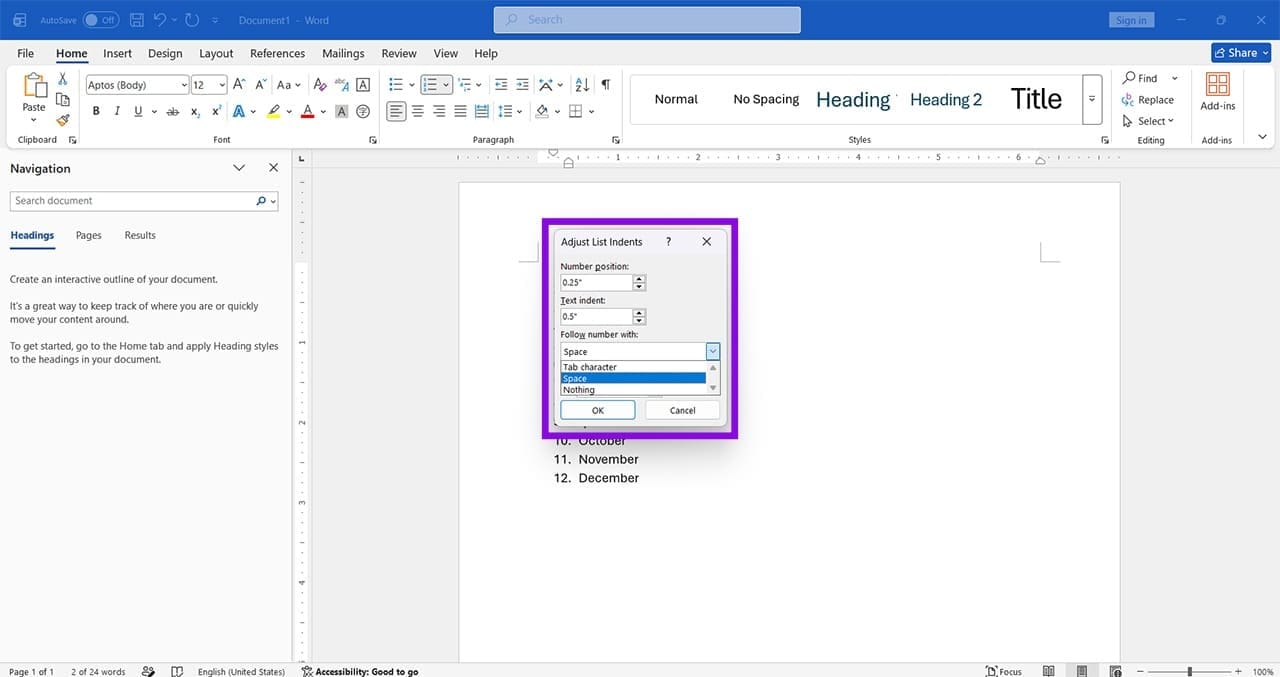Show paragraph marks with pilcrow icon
This screenshot has width=1280, height=677.
click(x=605, y=85)
